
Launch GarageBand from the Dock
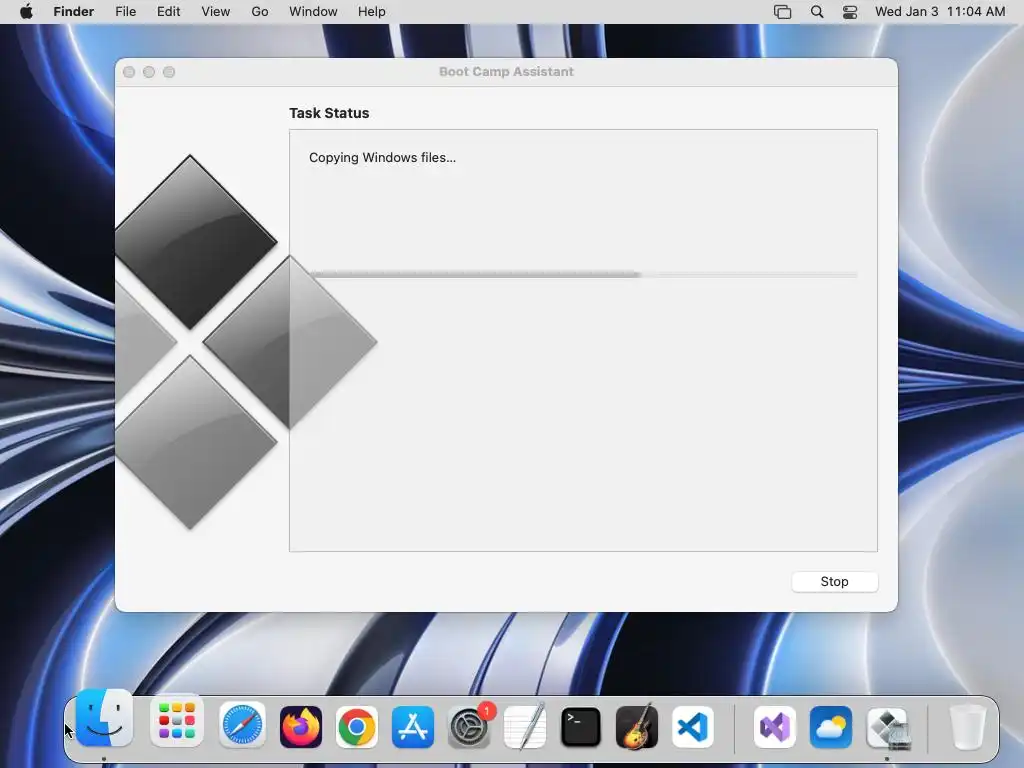click(637, 726)
